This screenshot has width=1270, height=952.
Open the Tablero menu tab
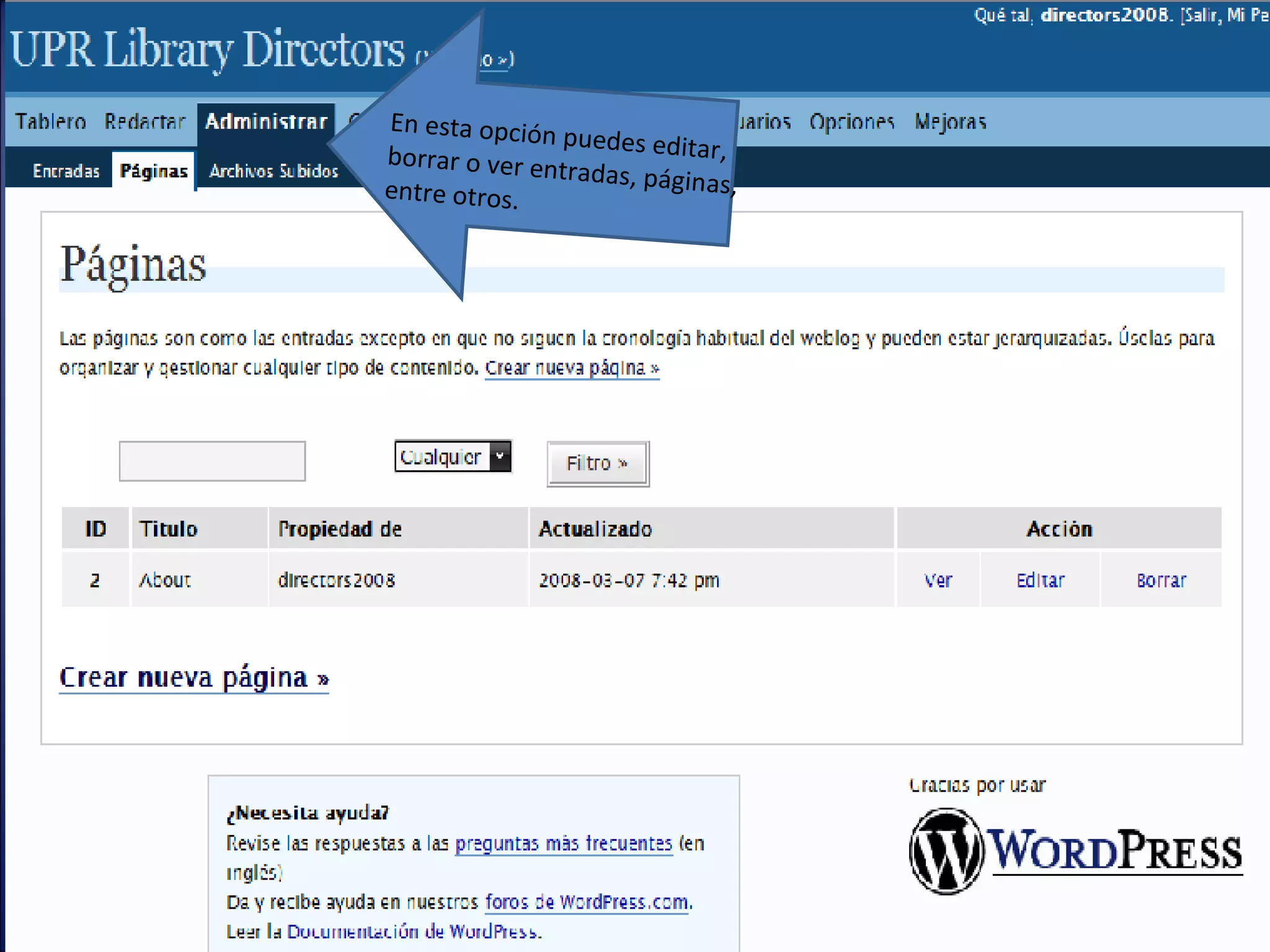(51, 121)
